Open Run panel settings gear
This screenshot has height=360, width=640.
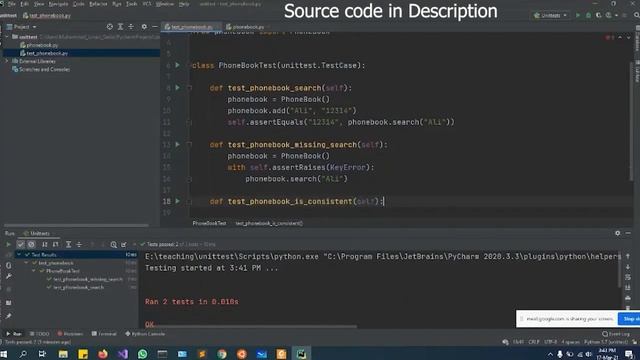[618, 233]
